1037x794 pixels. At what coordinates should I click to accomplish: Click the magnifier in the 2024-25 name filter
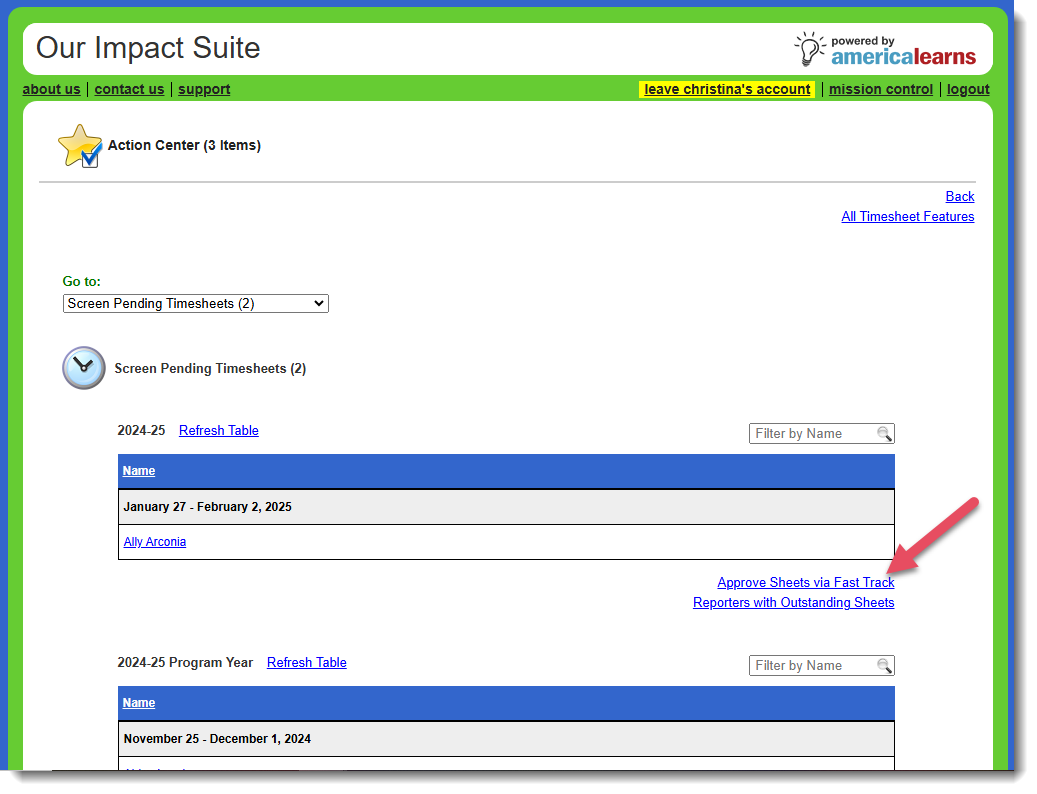point(884,434)
